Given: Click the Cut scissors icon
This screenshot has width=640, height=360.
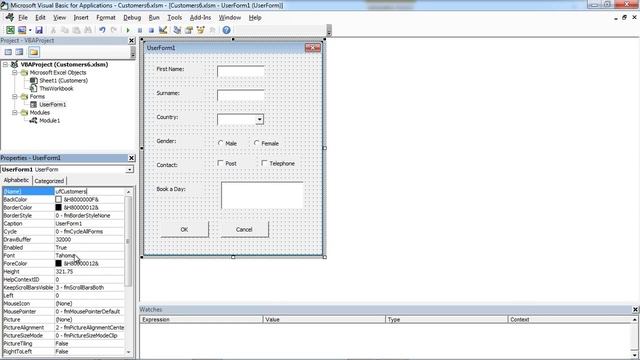Looking at the screenshot, I should pyautogui.click(x=53, y=30).
